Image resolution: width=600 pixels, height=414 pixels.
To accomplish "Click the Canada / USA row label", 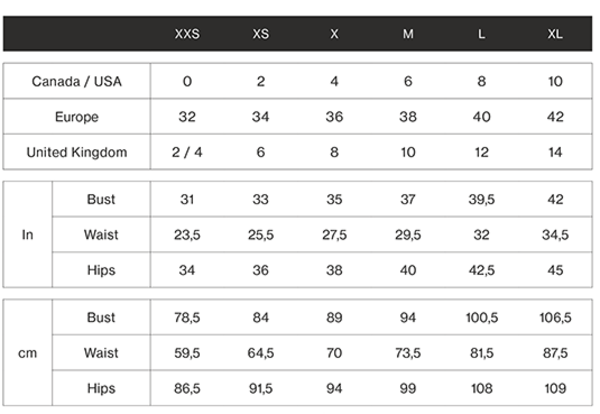I will (x=77, y=81).
